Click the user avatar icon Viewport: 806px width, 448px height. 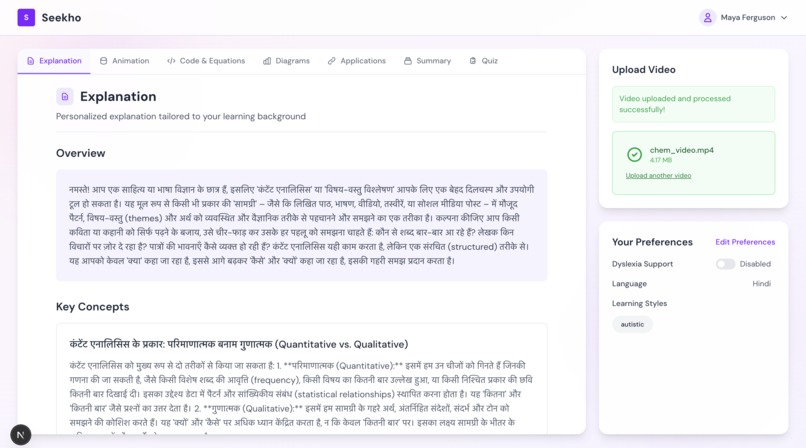tap(707, 17)
